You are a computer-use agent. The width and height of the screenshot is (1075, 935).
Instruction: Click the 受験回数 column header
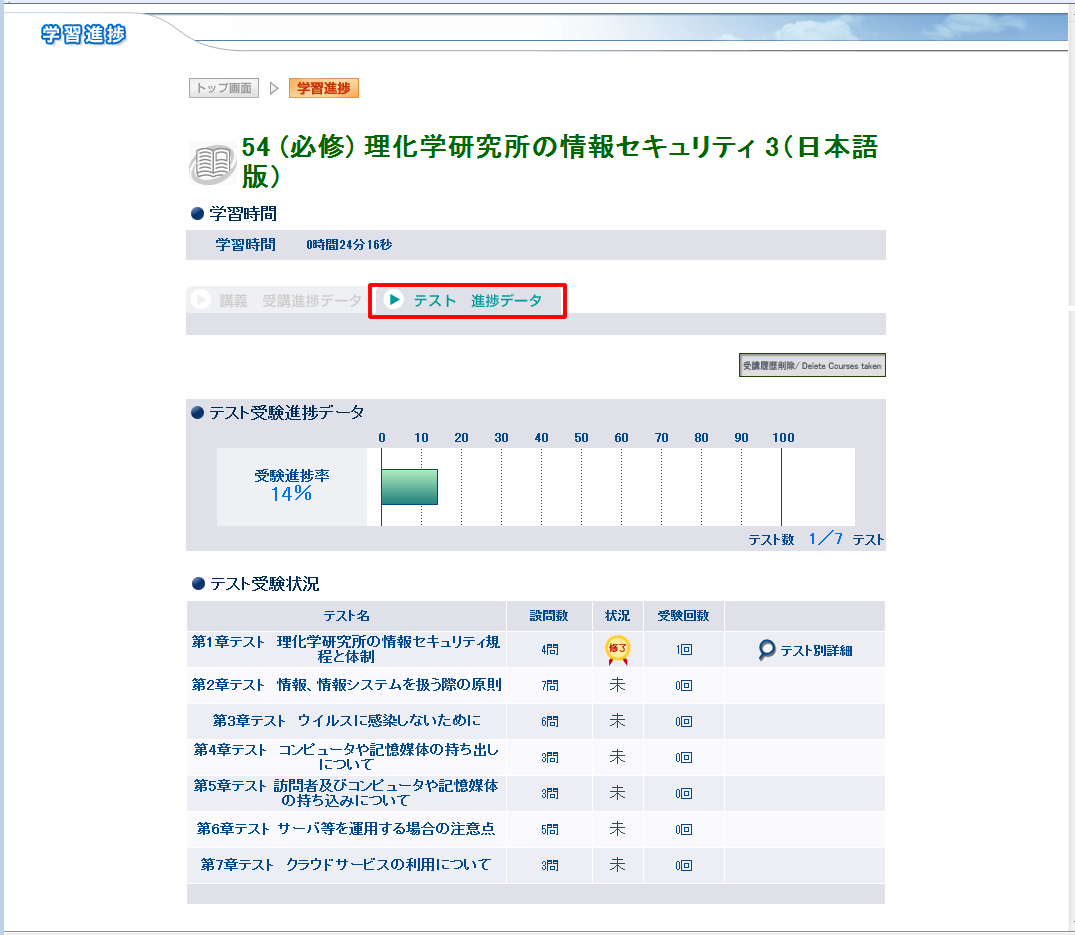click(684, 616)
